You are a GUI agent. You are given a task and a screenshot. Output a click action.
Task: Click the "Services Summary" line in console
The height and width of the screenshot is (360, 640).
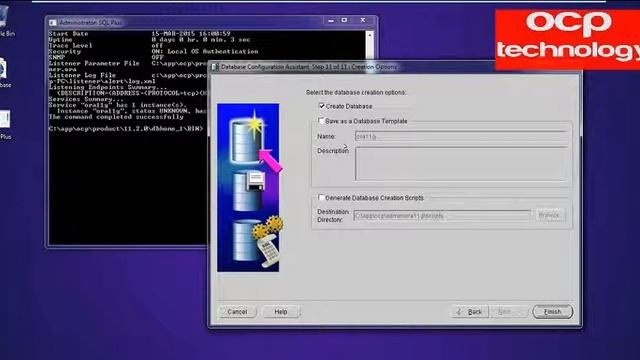tap(86, 99)
